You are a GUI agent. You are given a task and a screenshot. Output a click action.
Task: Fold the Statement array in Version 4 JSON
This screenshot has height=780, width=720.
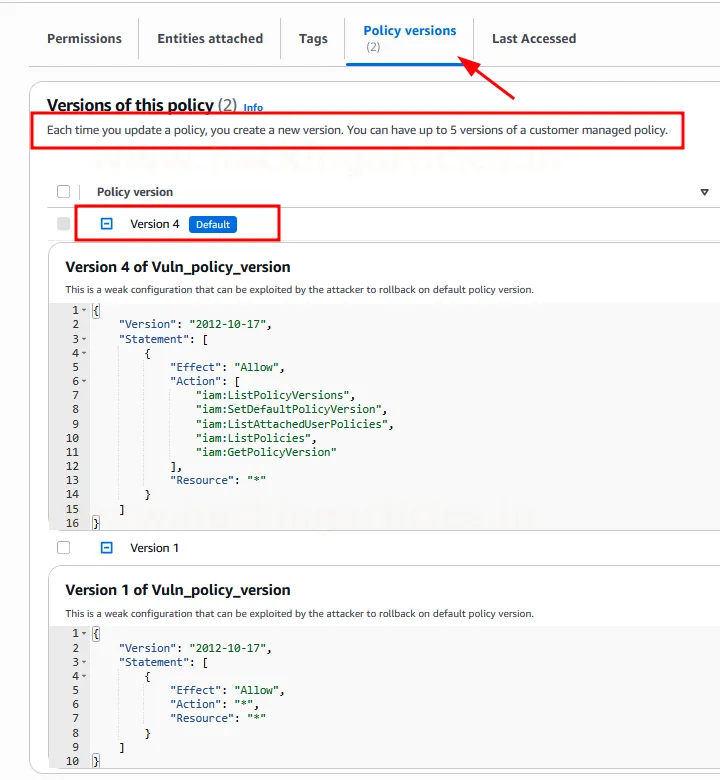click(84, 339)
